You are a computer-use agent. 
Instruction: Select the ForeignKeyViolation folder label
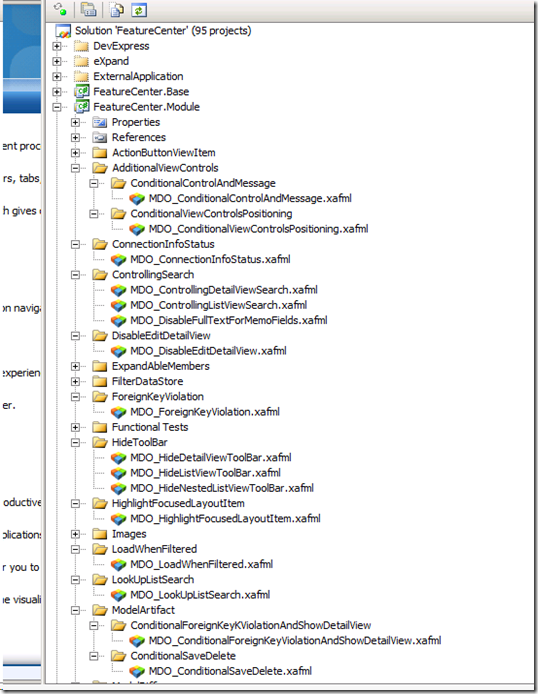(x=158, y=397)
